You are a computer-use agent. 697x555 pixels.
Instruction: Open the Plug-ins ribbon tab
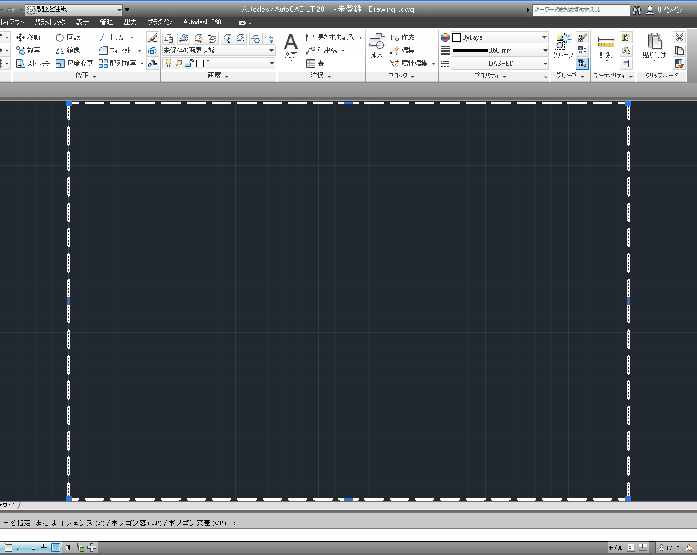click(x=160, y=22)
